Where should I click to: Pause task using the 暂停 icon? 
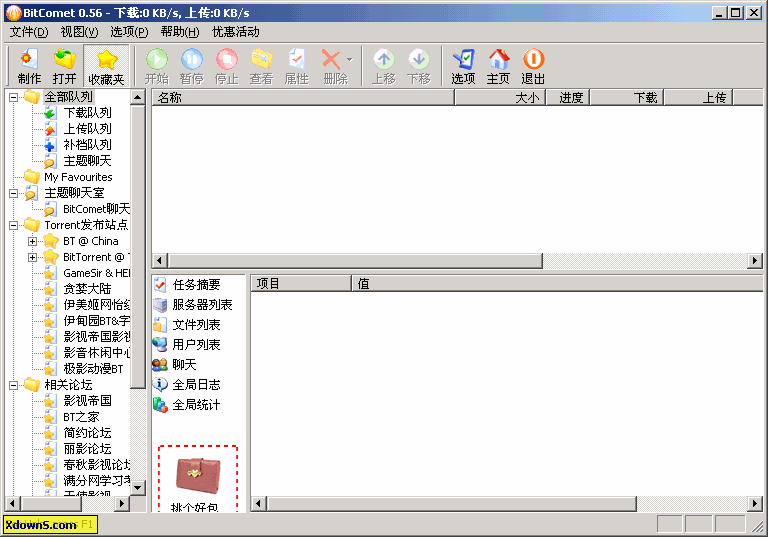[192, 66]
